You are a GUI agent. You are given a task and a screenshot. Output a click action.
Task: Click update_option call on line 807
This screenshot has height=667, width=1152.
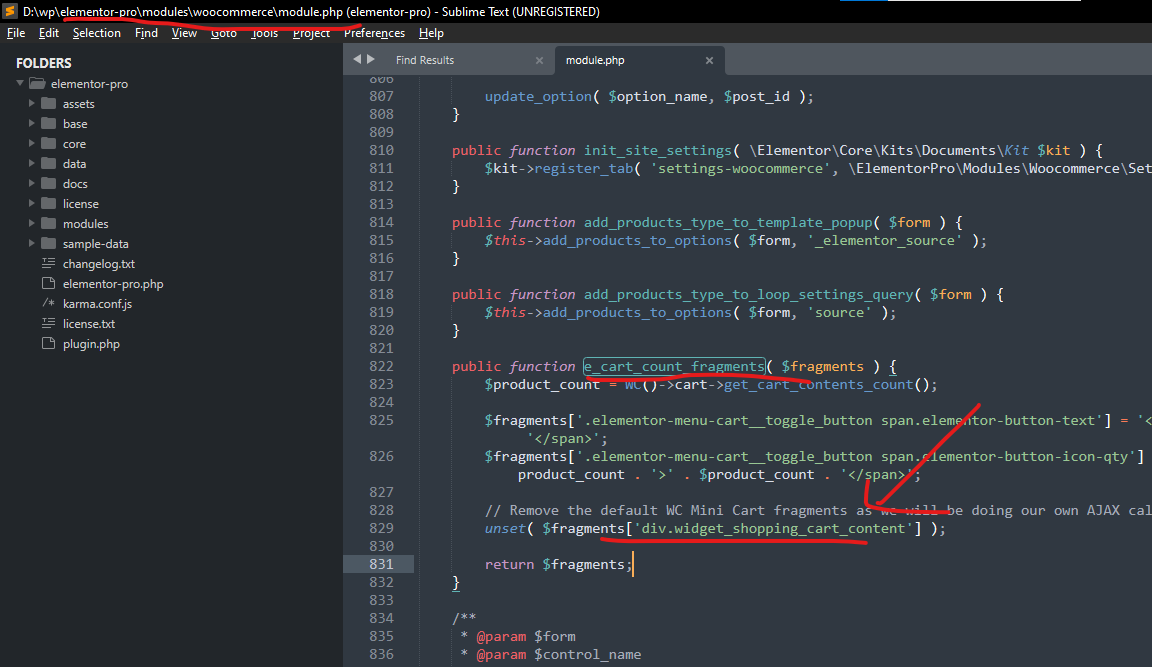point(538,96)
